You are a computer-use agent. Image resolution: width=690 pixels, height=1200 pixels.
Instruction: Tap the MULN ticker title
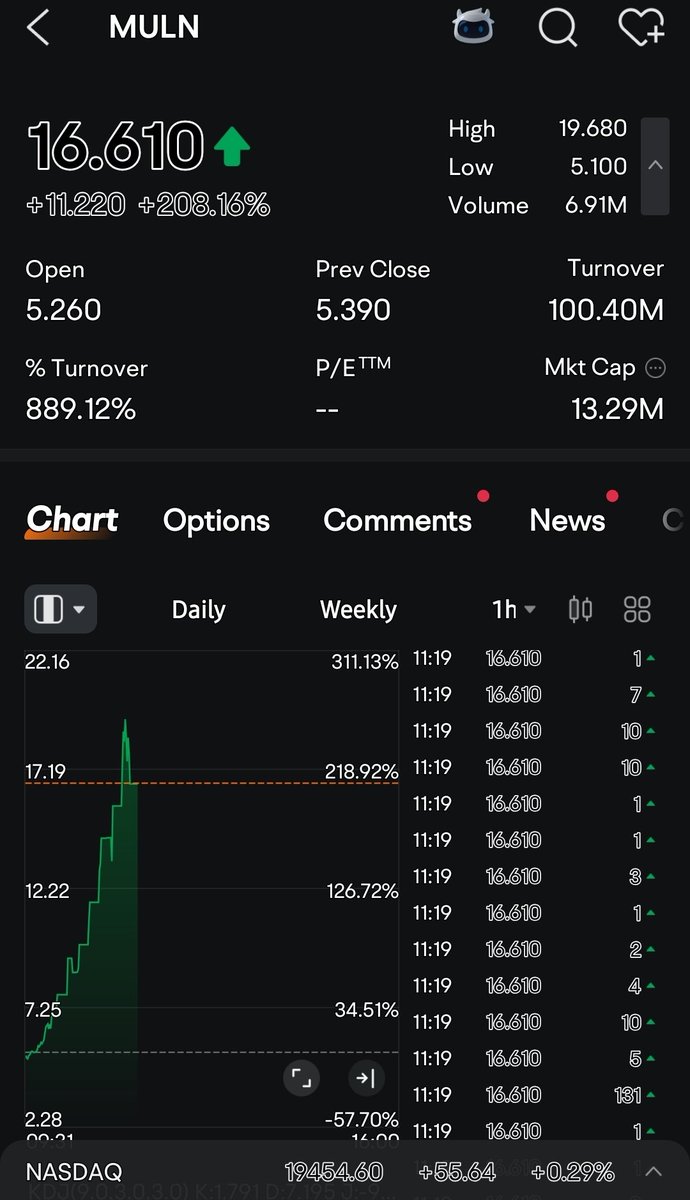click(154, 27)
